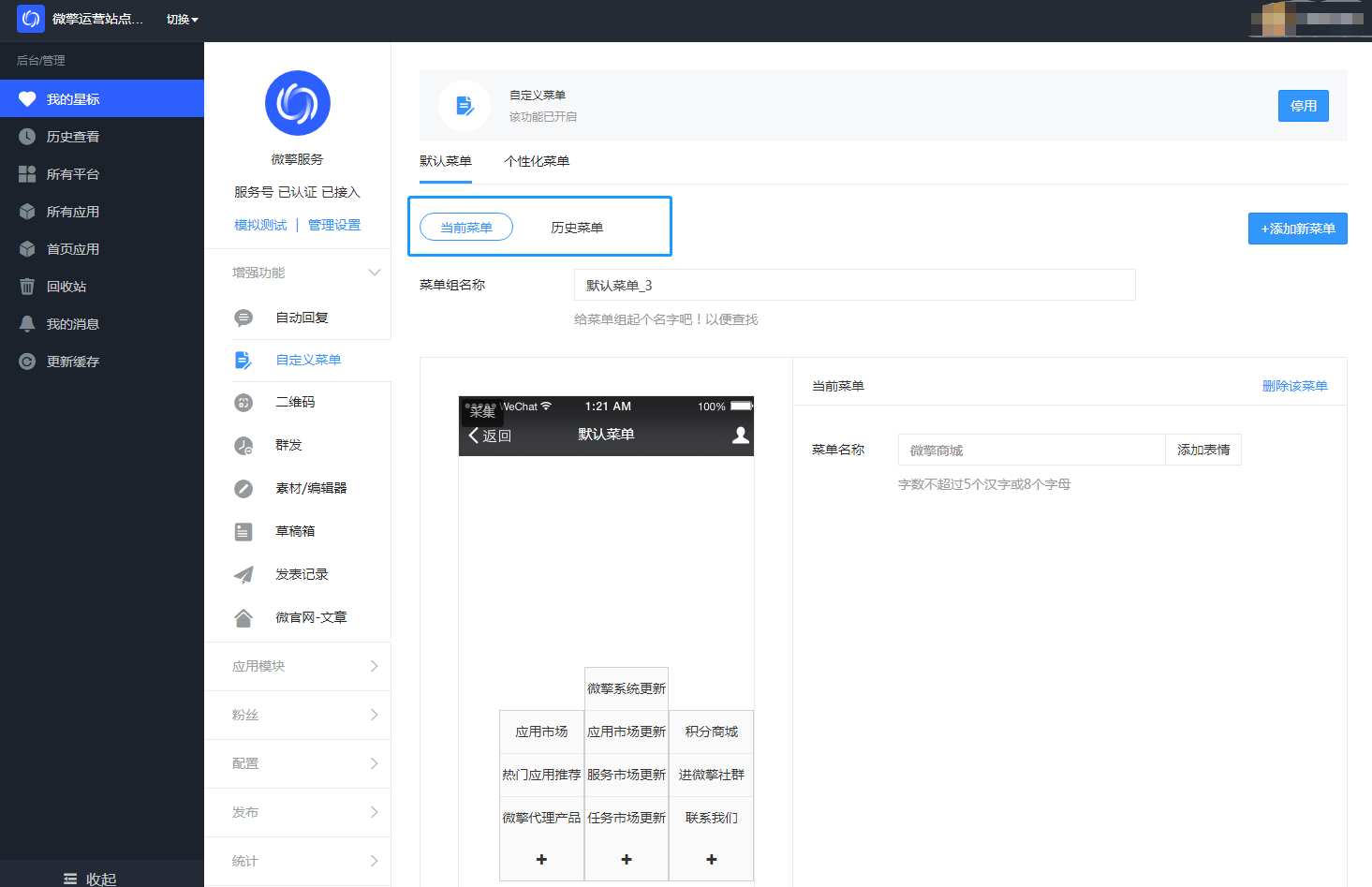The image size is (1372, 887).
Task: Expand the 配置 section
Action: coord(298,763)
